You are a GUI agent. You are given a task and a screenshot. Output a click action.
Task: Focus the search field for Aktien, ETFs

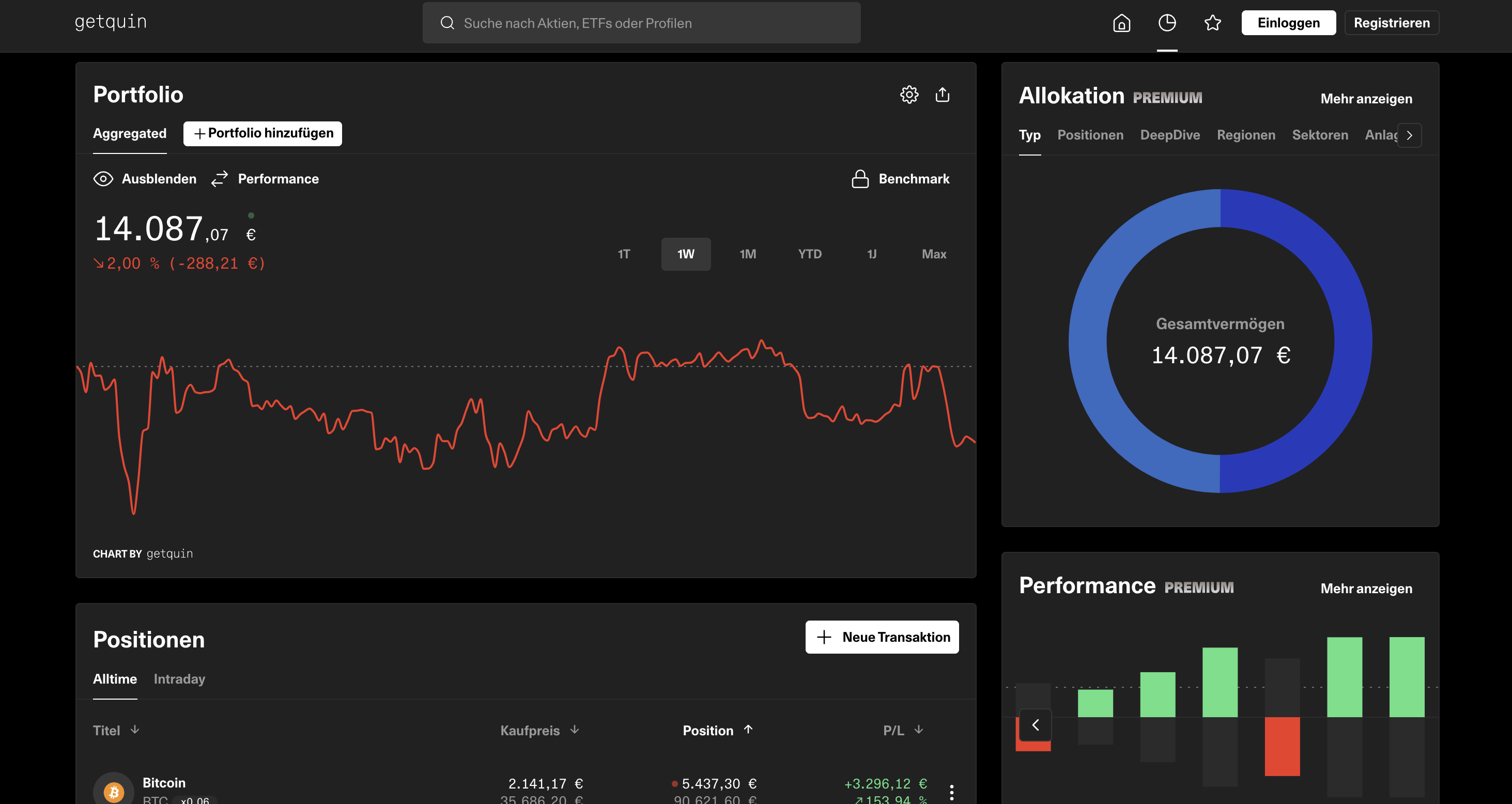pyautogui.click(x=642, y=23)
